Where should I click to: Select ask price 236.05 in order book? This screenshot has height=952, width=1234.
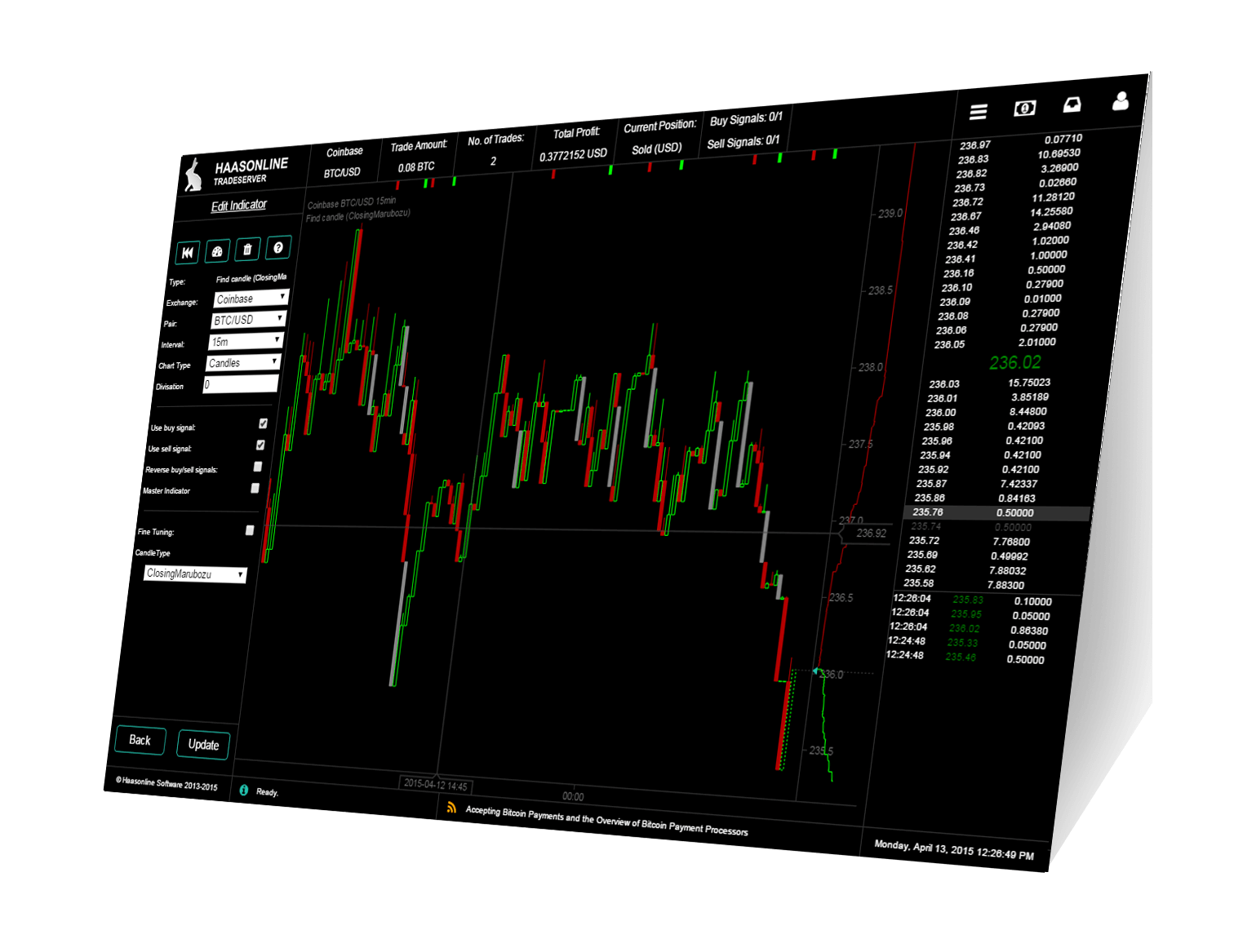[x=949, y=345]
